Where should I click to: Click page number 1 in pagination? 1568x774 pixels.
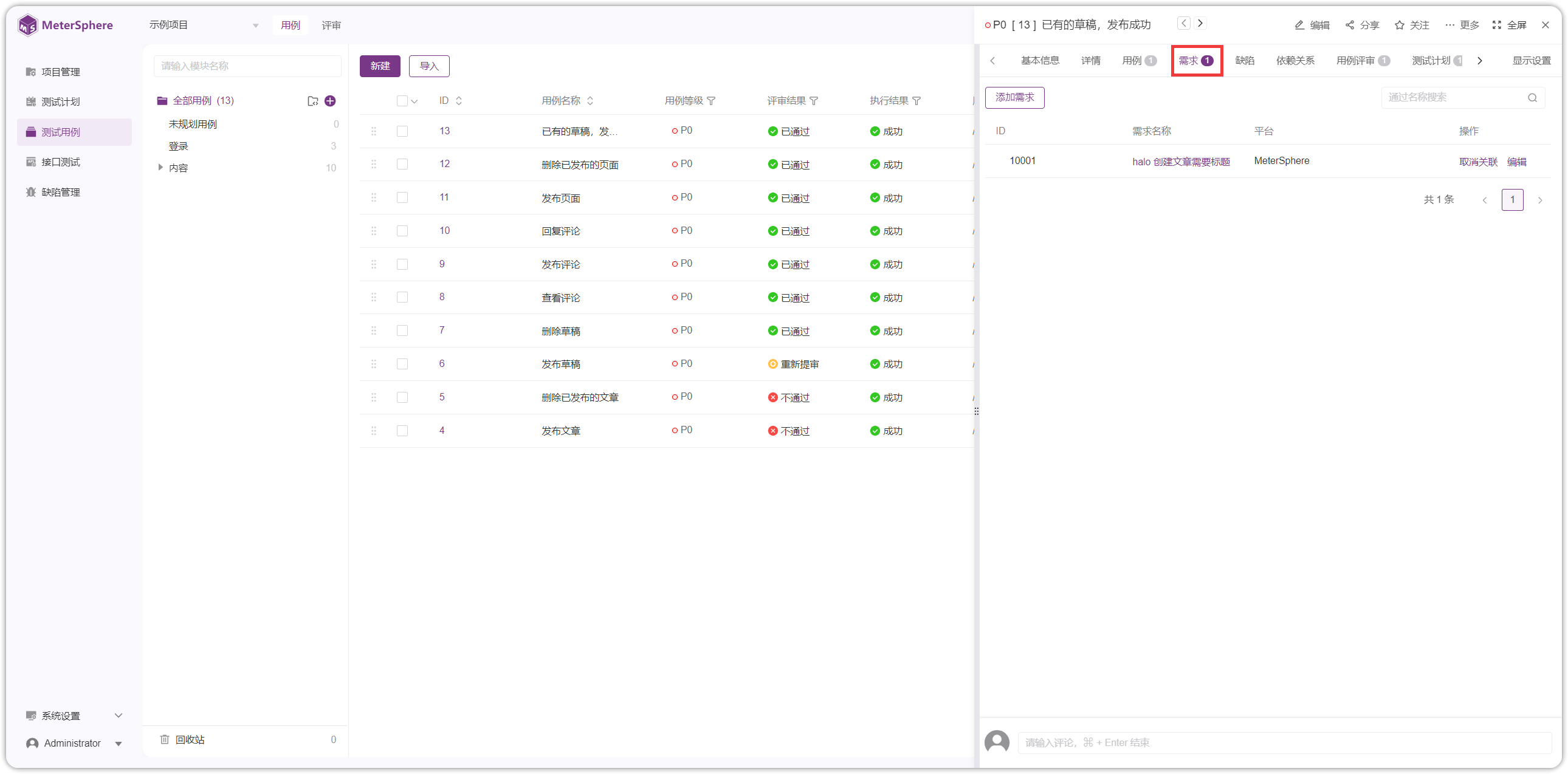(1512, 200)
